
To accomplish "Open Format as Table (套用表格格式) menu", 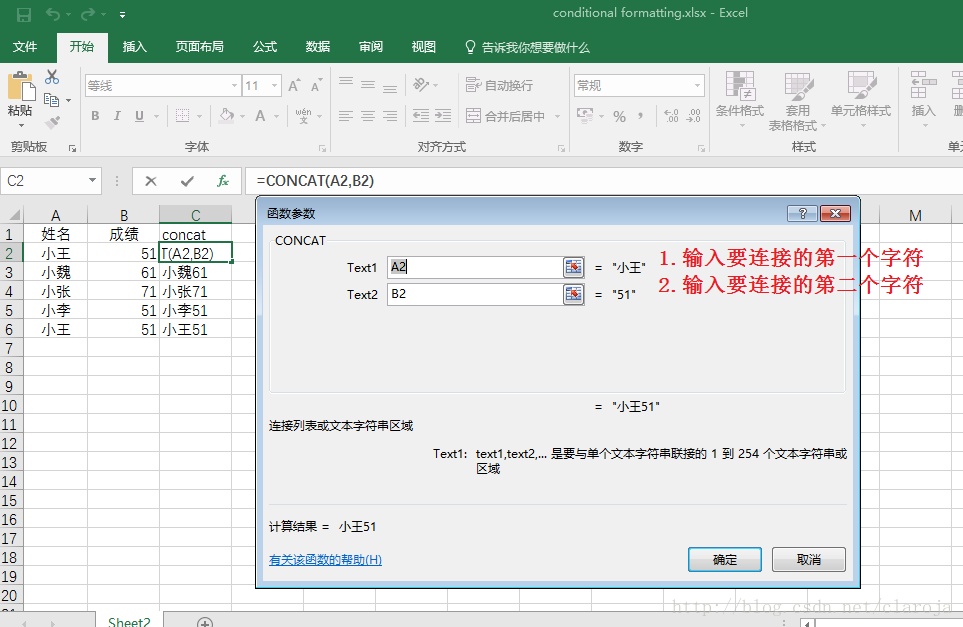I will 797,101.
